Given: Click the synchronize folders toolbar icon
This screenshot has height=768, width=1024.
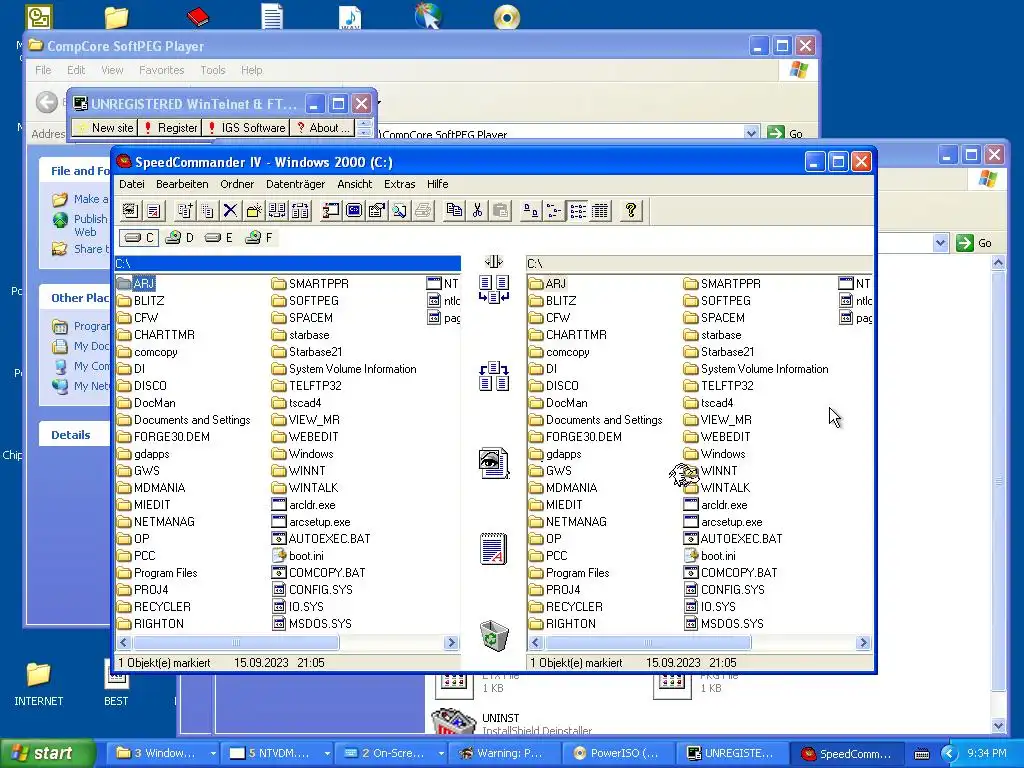Looking at the screenshot, I should point(300,211).
